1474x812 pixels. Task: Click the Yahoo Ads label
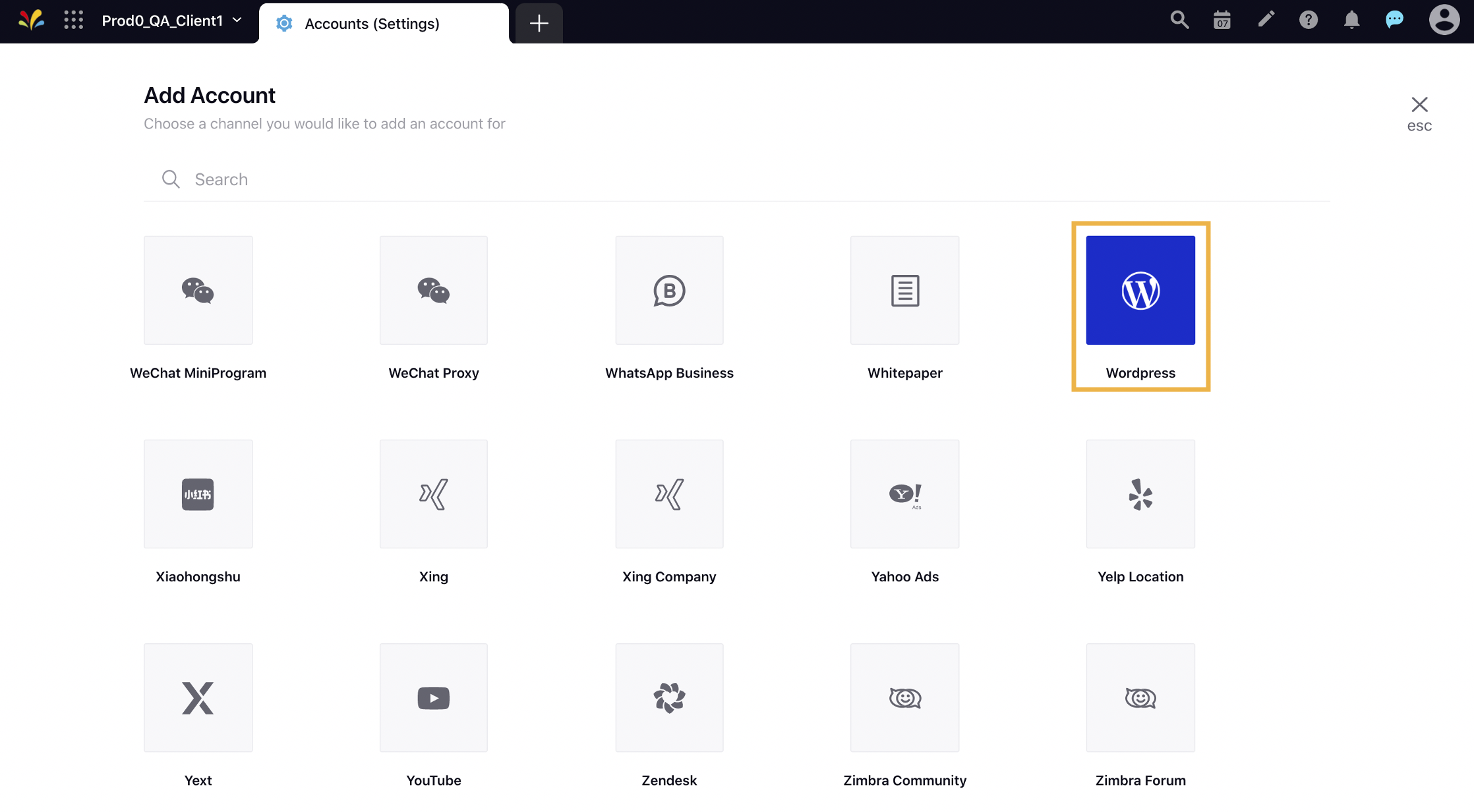point(905,577)
